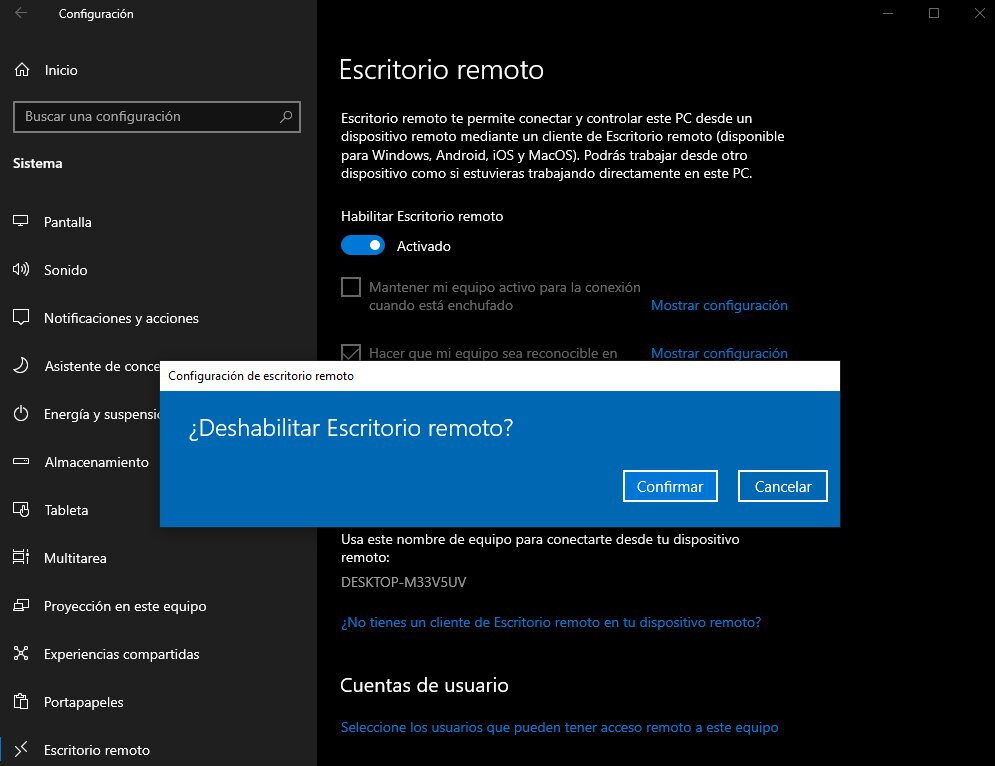995x766 pixels.
Task: Select the Sonido section icon
Action: pyautogui.click(x=21, y=270)
